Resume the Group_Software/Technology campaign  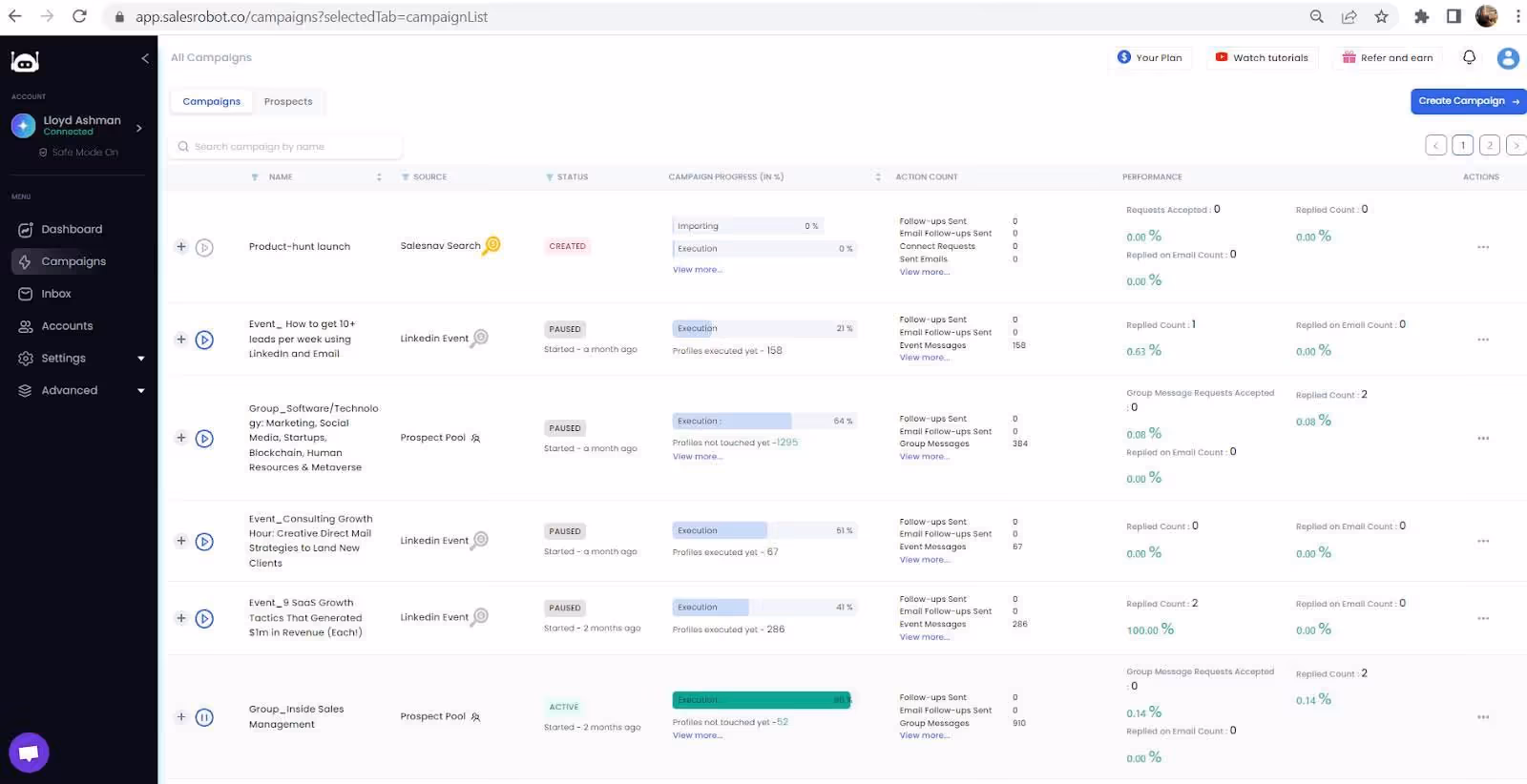pos(204,439)
